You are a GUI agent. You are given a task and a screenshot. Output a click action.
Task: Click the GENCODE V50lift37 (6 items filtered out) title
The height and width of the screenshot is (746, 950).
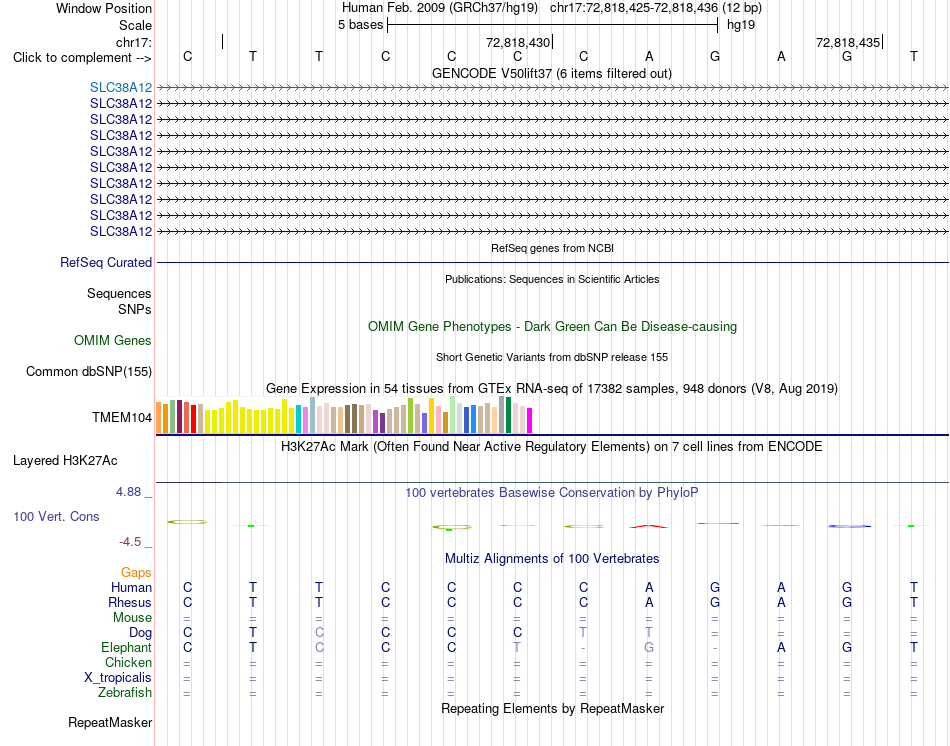click(551, 73)
